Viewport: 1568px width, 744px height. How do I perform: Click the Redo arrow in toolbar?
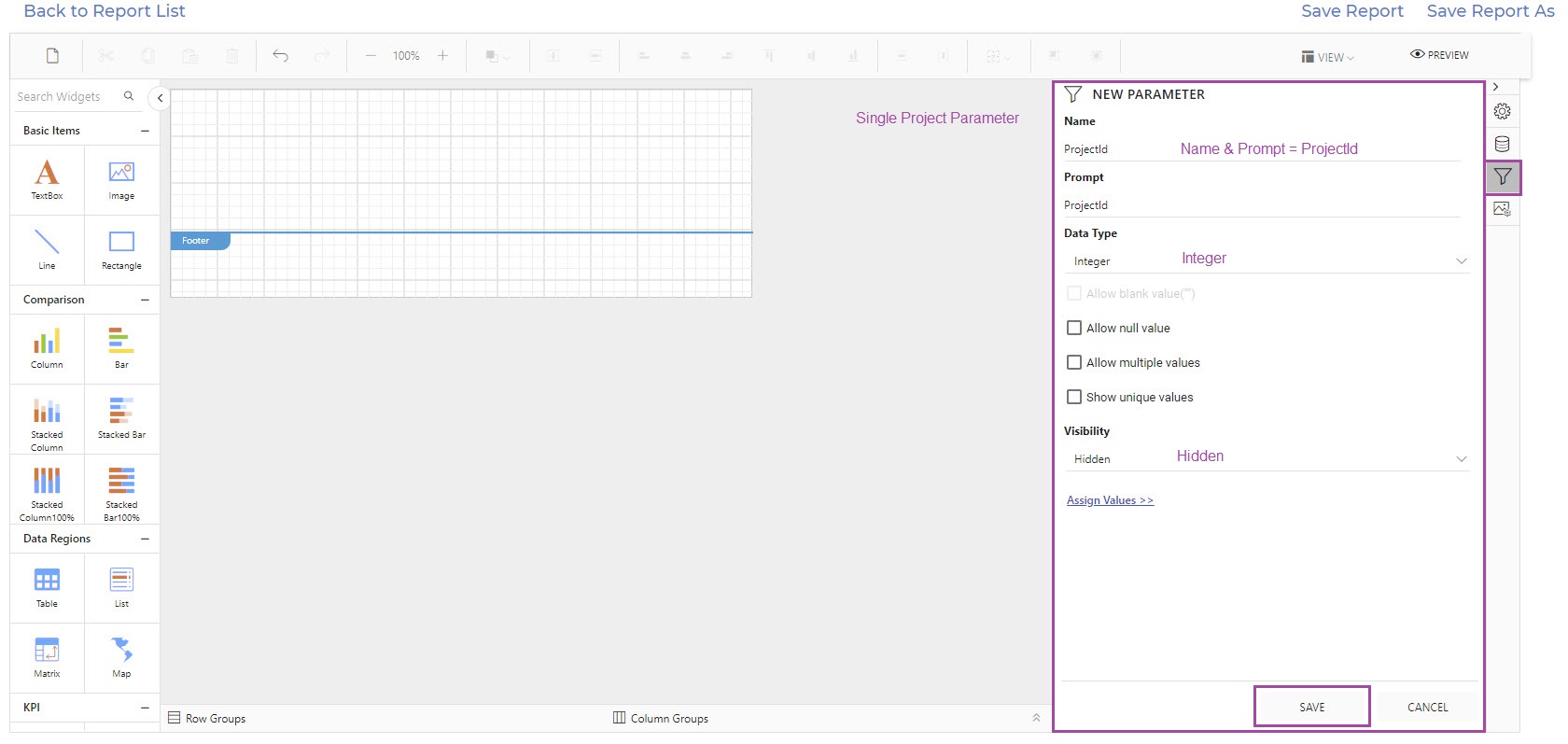pyautogui.click(x=322, y=56)
